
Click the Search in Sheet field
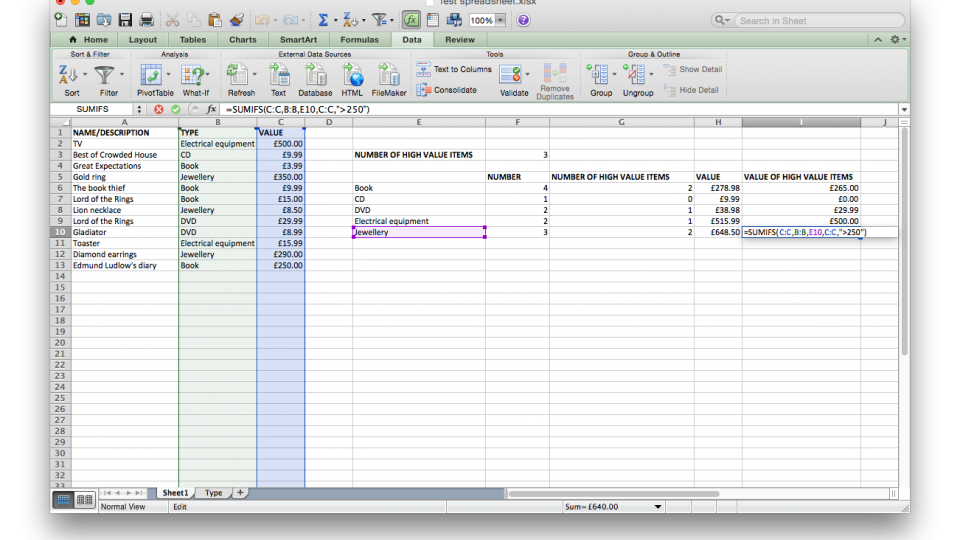(x=819, y=21)
